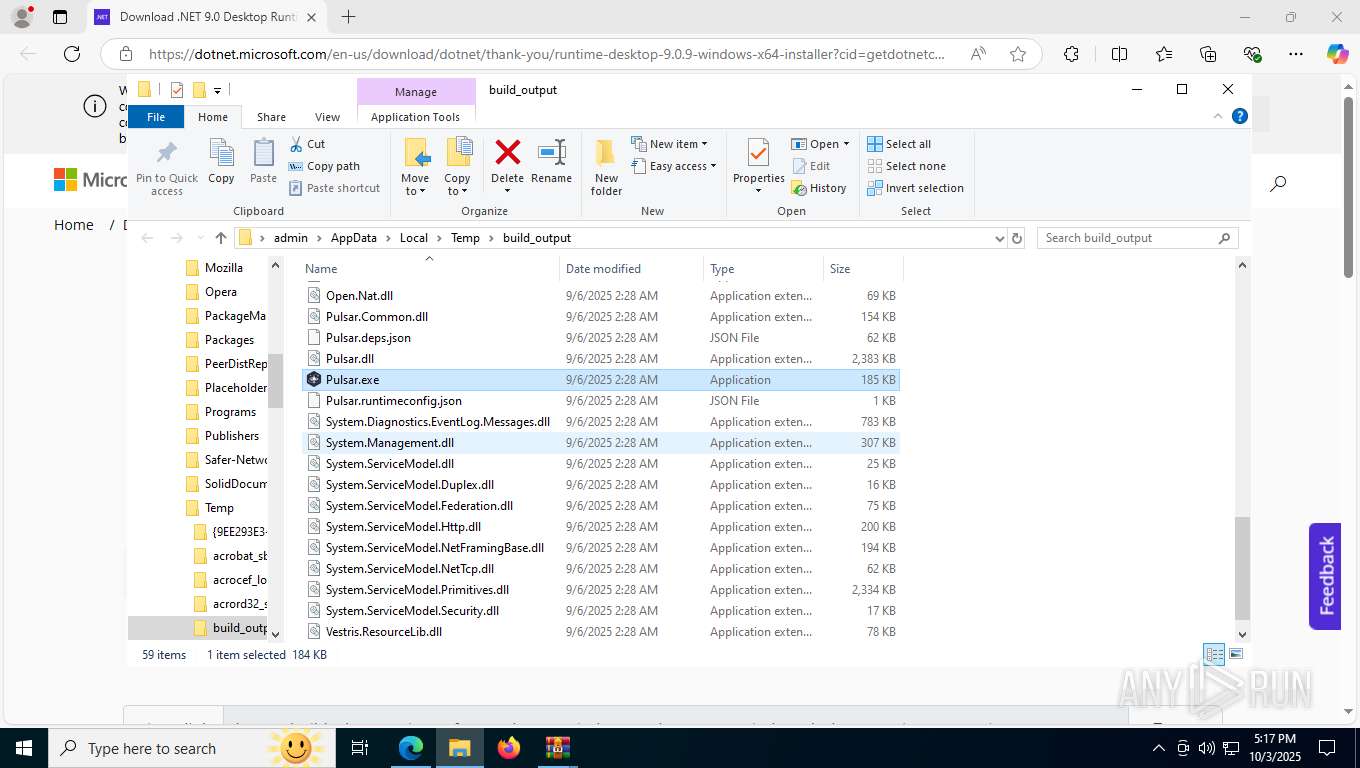Click the Home ribbon tab
The image size is (1360, 768).
pos(213,117)
